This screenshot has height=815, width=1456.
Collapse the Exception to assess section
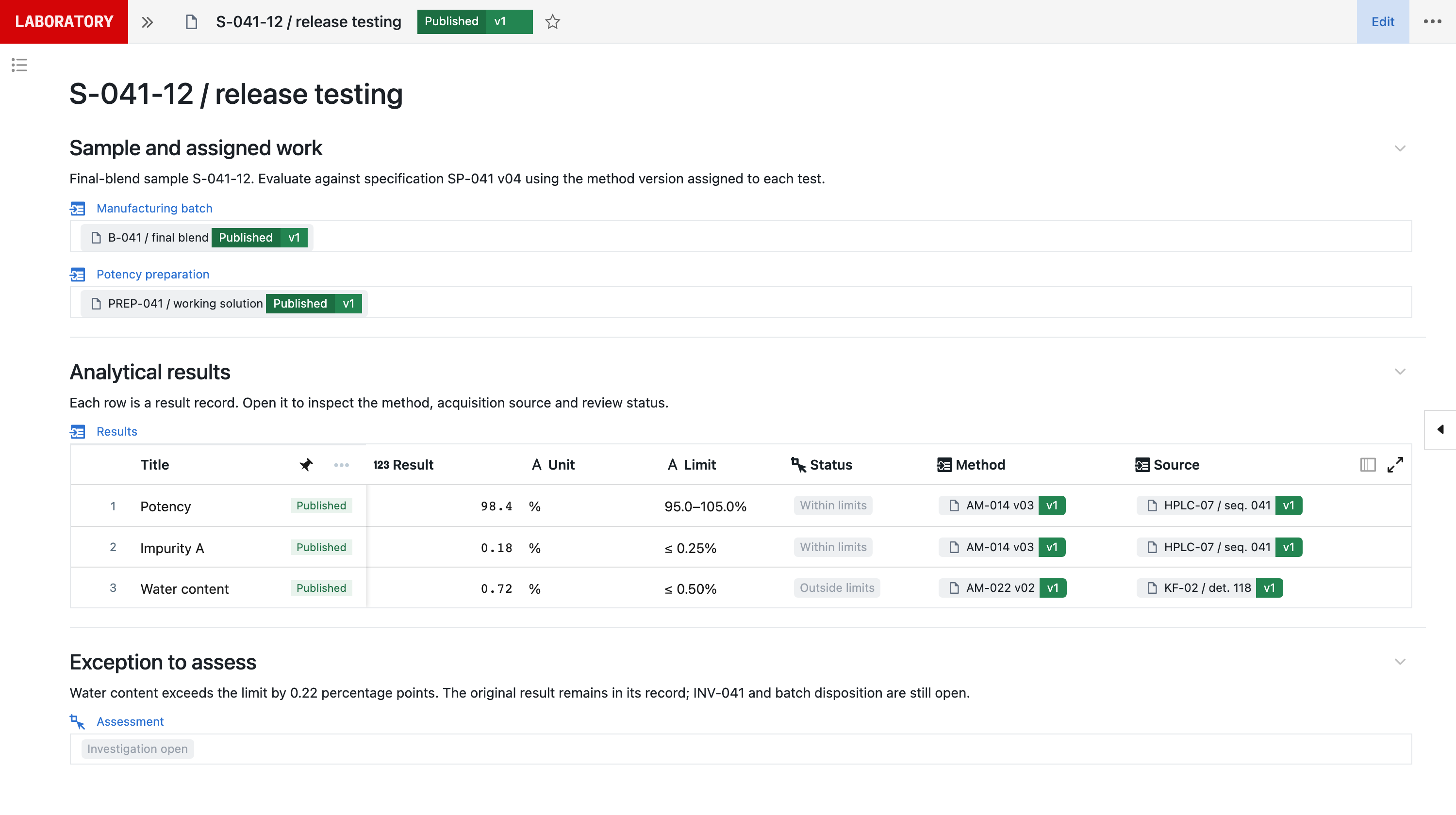pos(1400,661)
